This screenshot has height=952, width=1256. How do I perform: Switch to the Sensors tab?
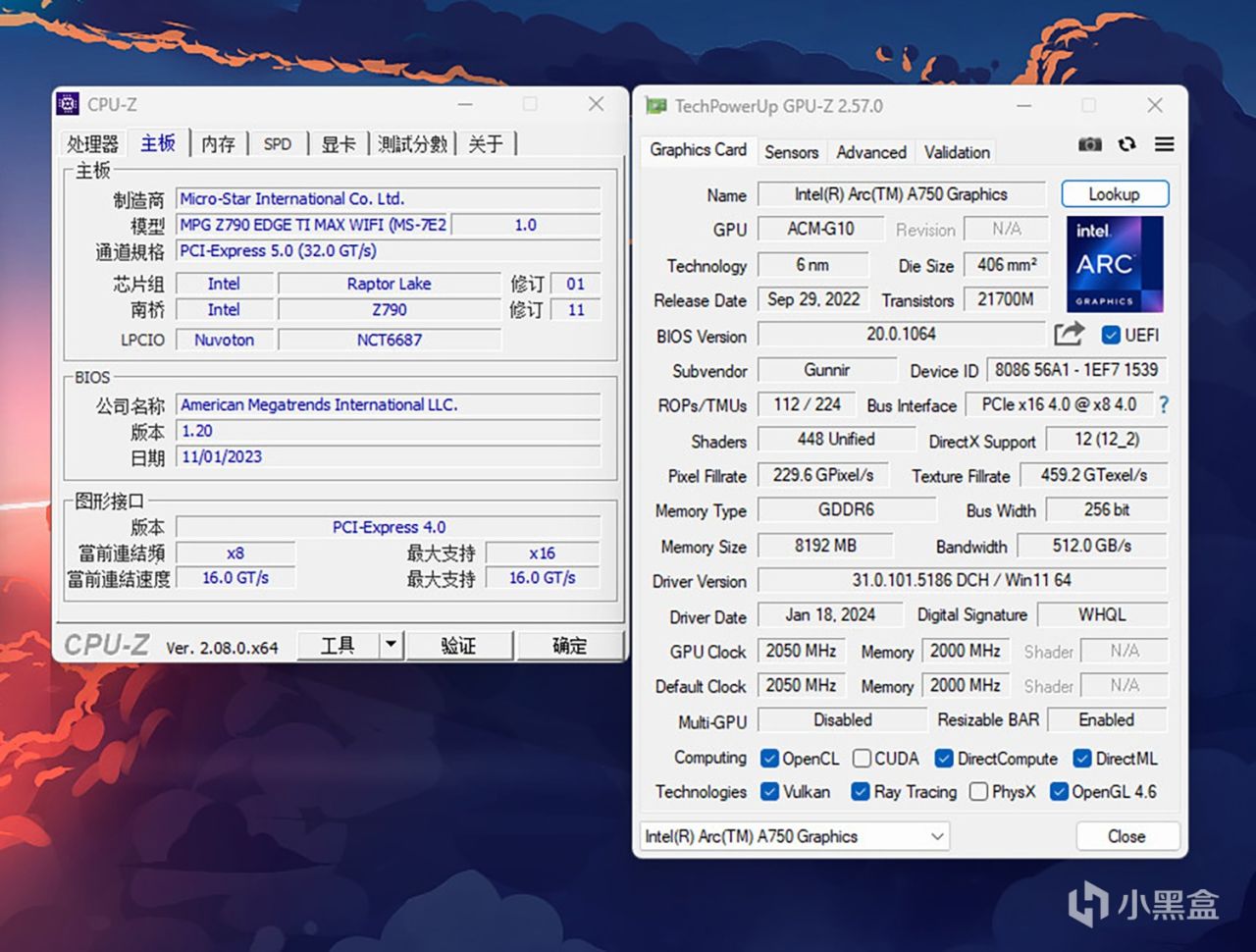pos(791,152)
